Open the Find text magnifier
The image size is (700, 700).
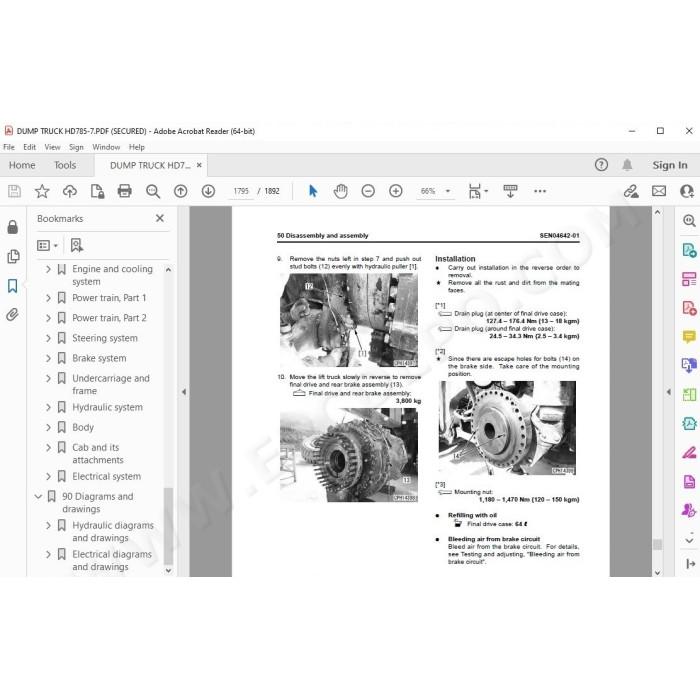click(x=153, y=192)
